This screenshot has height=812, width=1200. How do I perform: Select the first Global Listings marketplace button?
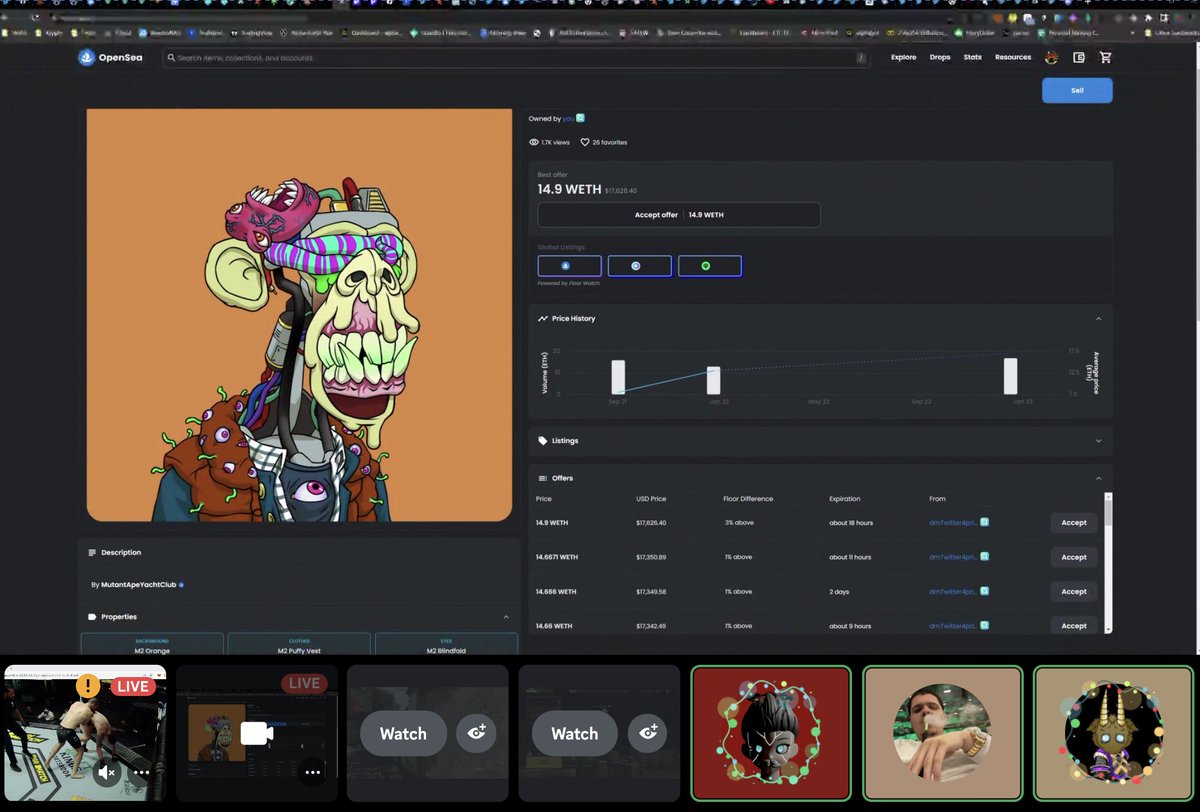tap(569, 266)
